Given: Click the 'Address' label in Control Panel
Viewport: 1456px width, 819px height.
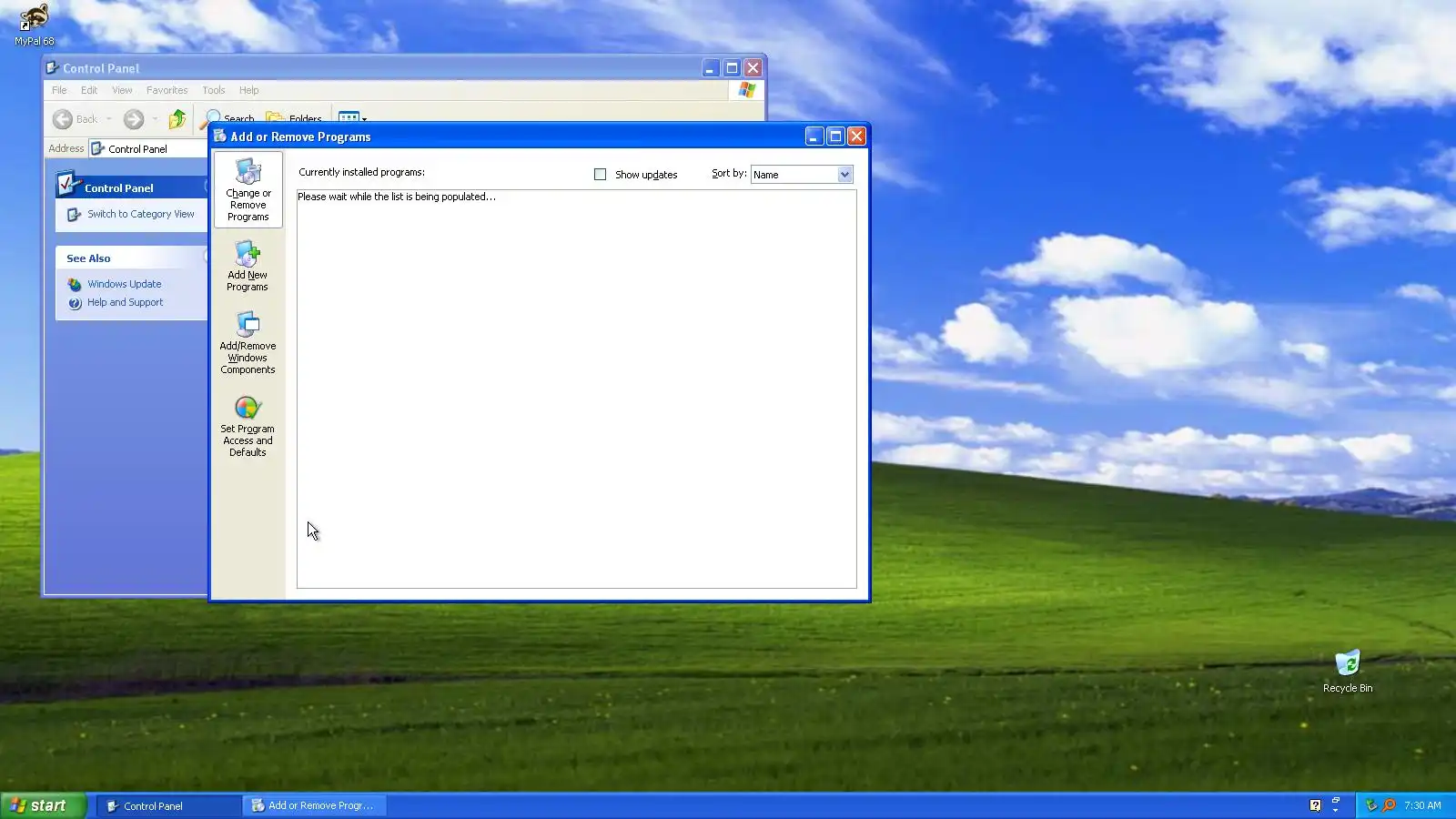Looking at the screenshot, I should pyautogui.click(x=66, y=148).
